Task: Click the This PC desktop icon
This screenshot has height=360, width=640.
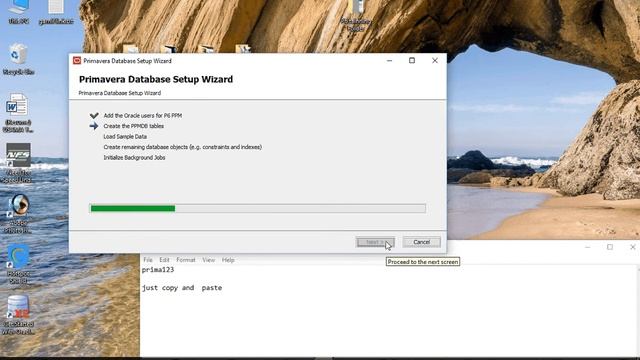Action: click(x=18, y=11)
